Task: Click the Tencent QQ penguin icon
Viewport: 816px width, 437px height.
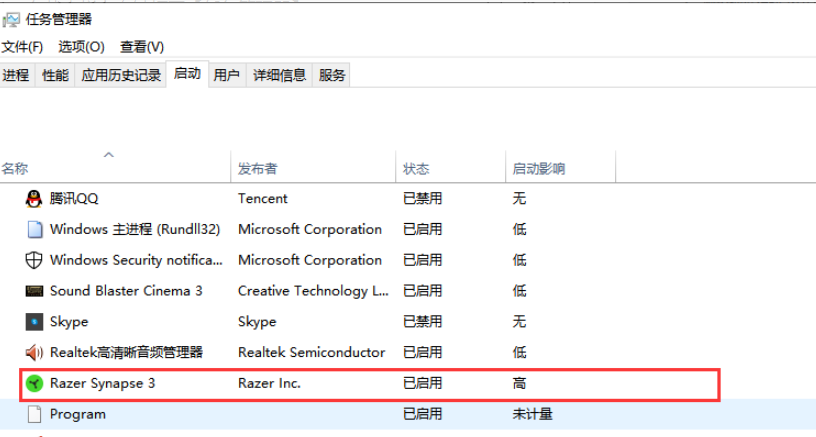Action: (x=34, y=198)
